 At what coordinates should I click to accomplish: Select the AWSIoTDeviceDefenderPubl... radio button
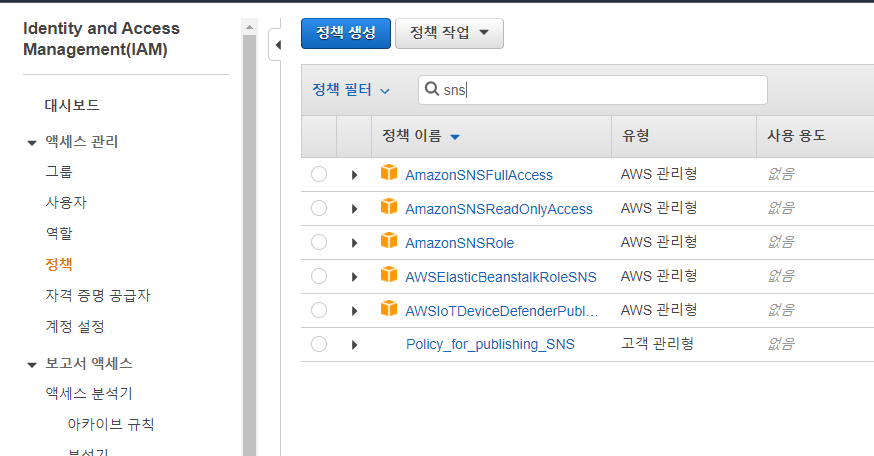point(319,310)
